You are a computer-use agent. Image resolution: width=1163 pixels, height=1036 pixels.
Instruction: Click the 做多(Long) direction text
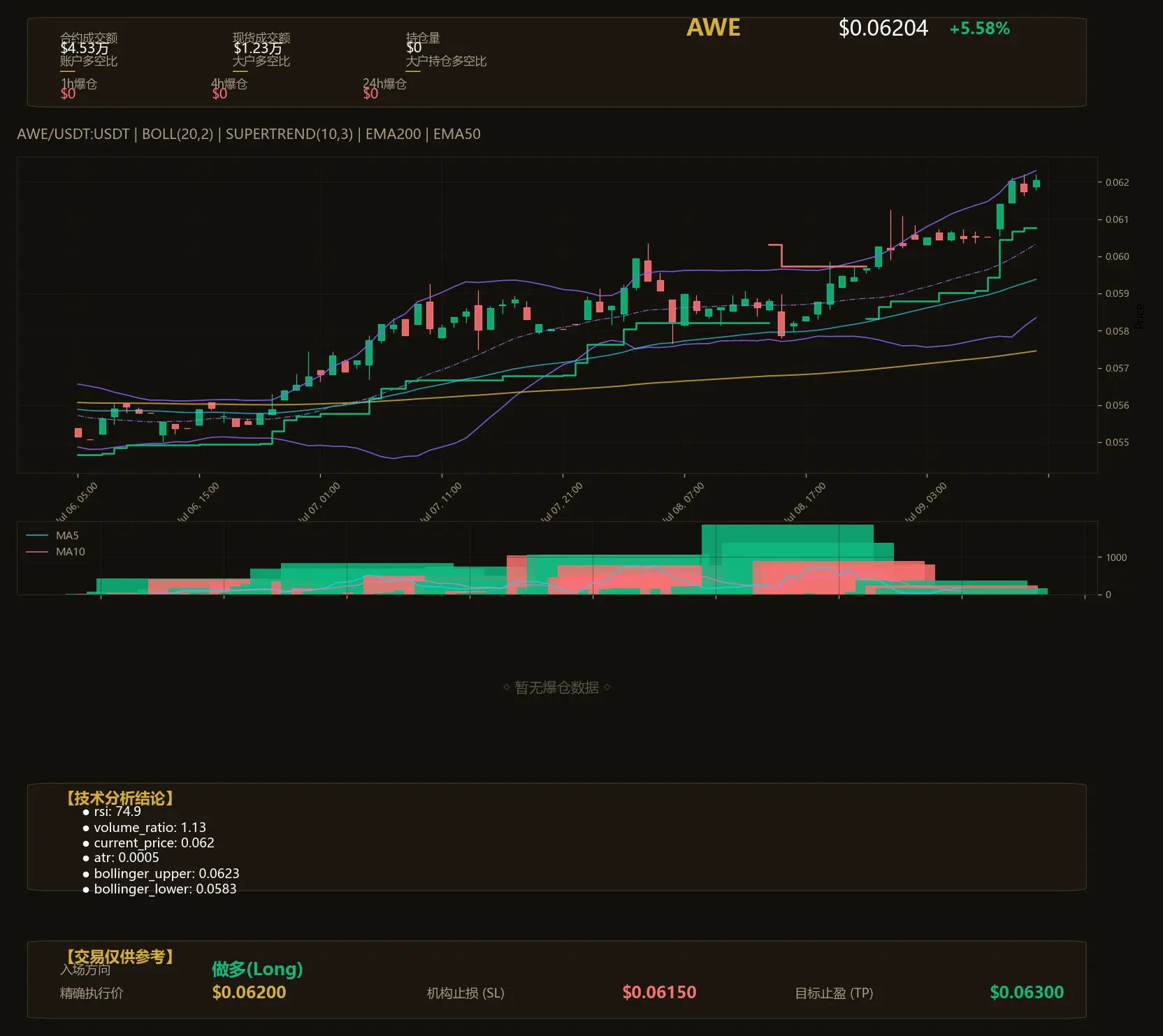pos(257,969)
